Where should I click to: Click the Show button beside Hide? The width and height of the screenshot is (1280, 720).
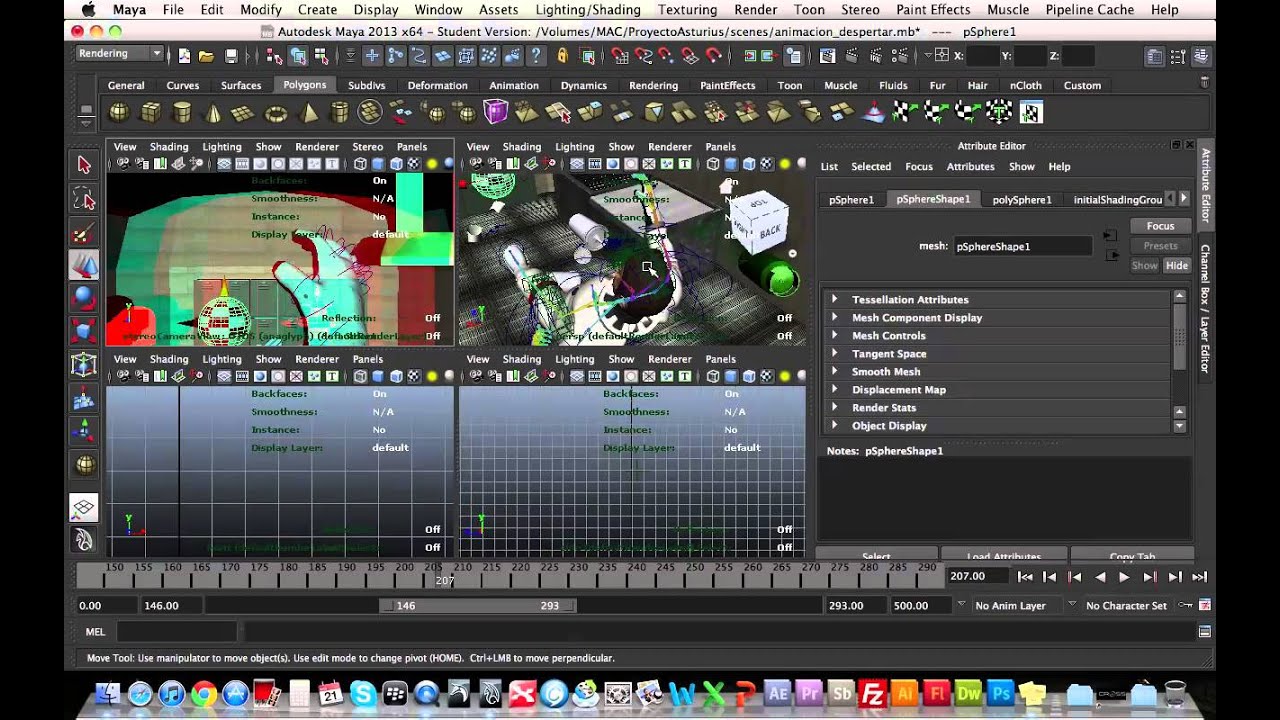click(1144, 265)
